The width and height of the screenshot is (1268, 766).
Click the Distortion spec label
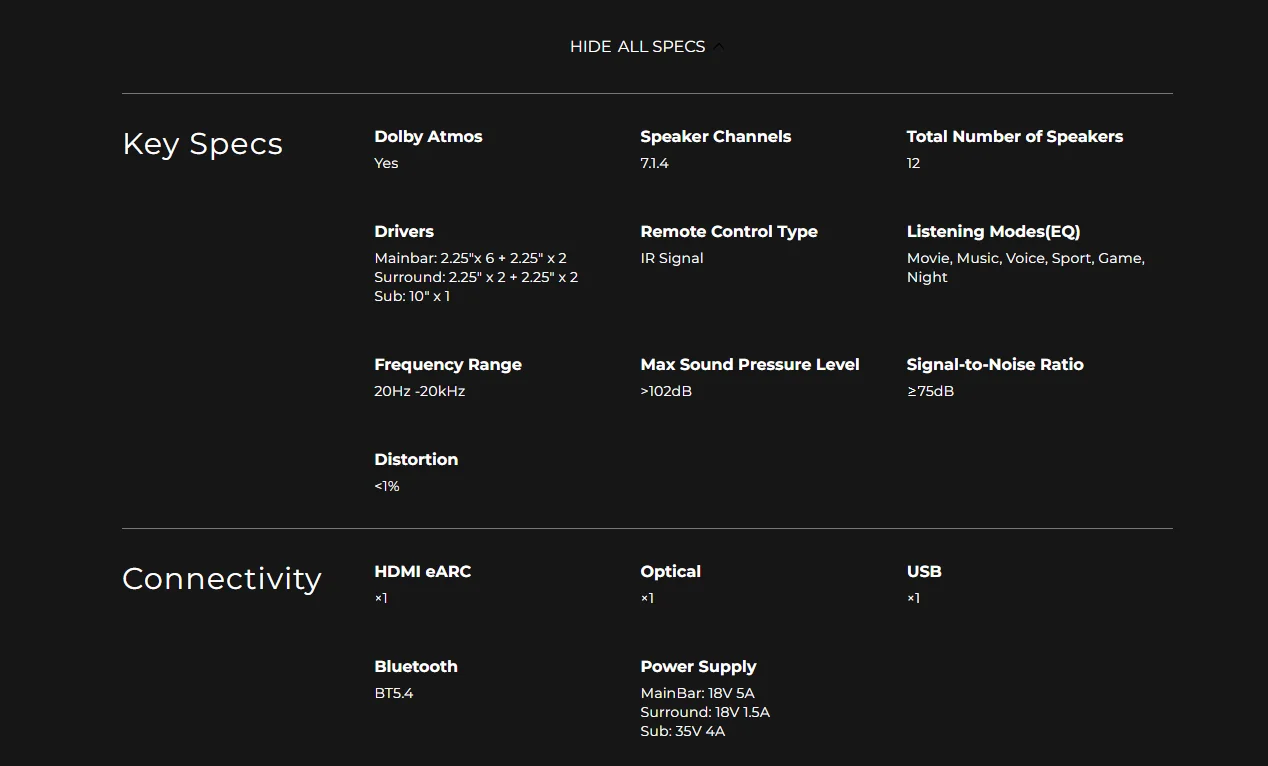416,460
